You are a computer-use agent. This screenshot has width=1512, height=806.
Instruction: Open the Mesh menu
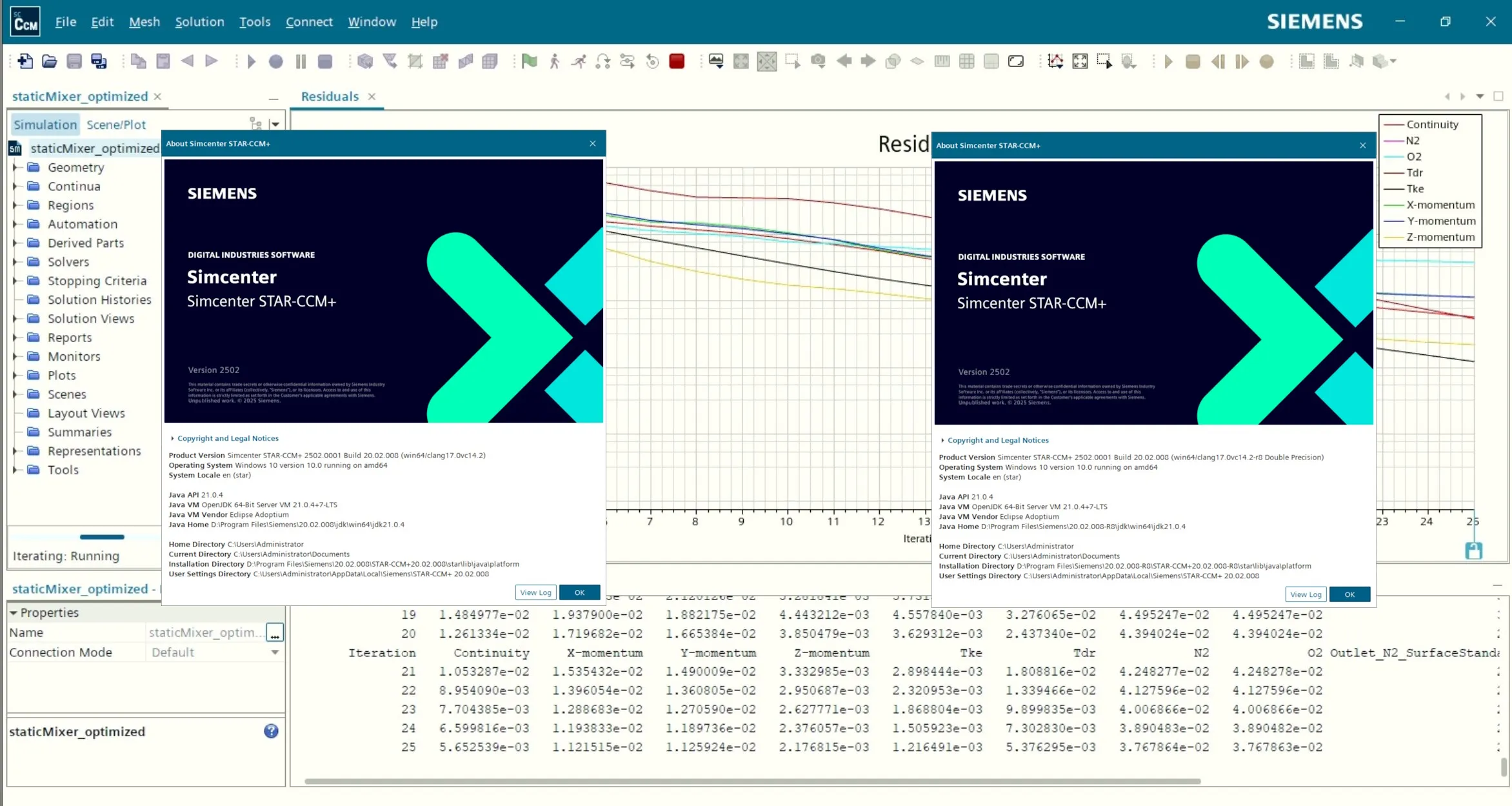pyautogui.click(x=144, y=22)
